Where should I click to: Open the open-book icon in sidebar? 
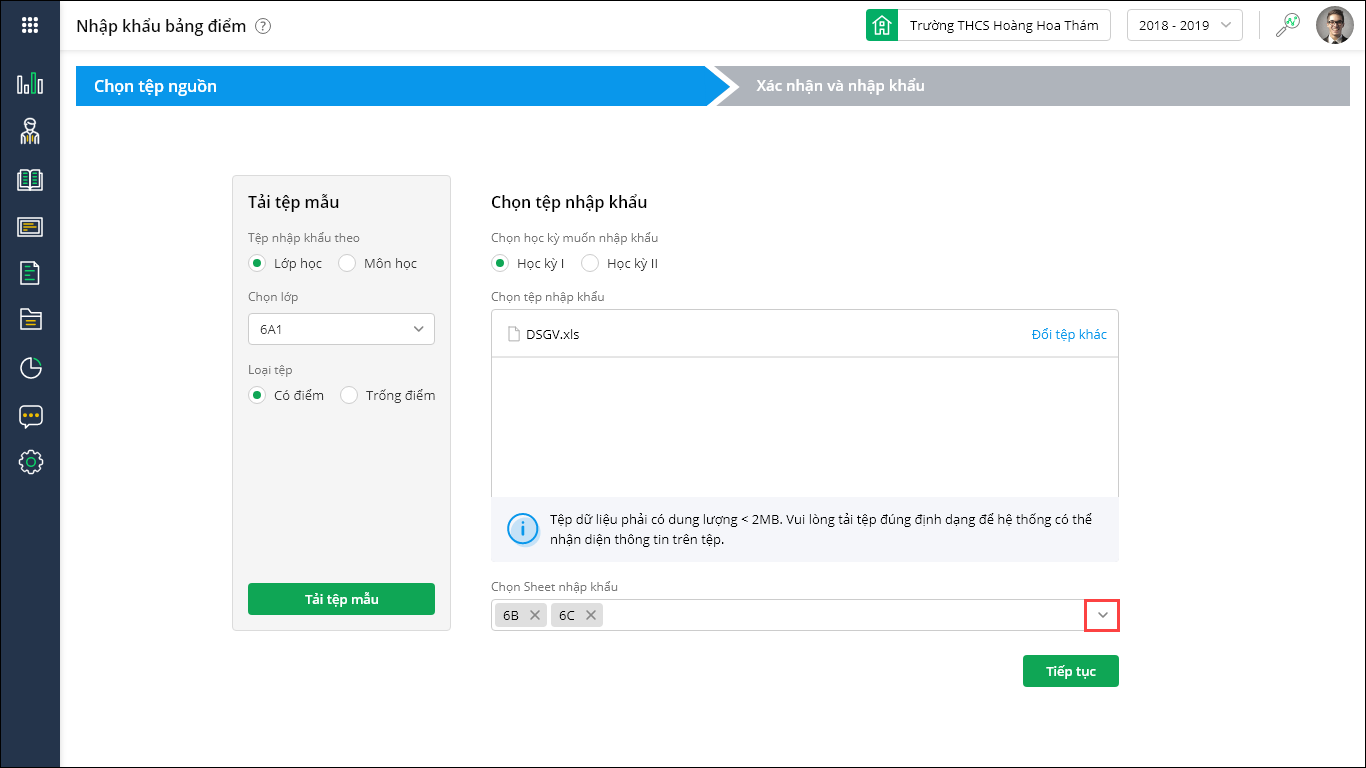coord(30,180)
